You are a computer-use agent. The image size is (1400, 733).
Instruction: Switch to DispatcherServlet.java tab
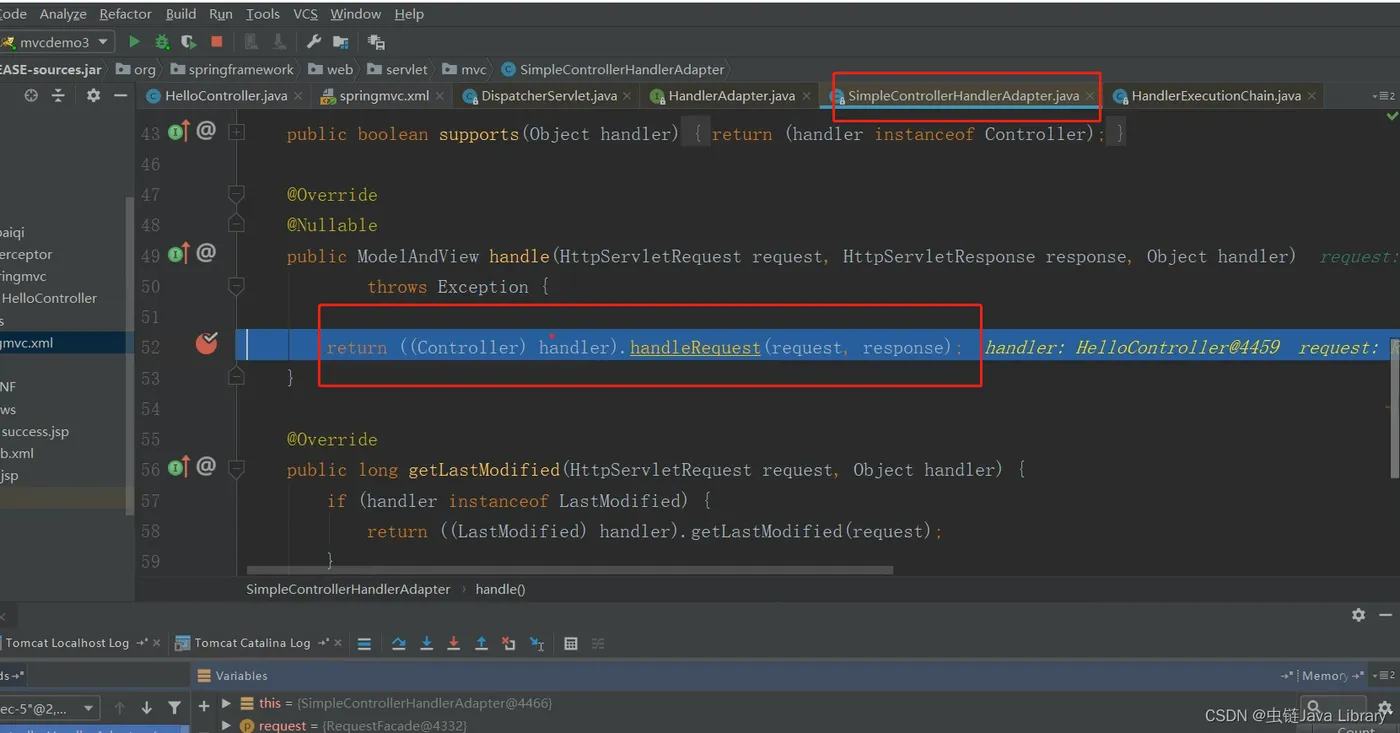549,96
